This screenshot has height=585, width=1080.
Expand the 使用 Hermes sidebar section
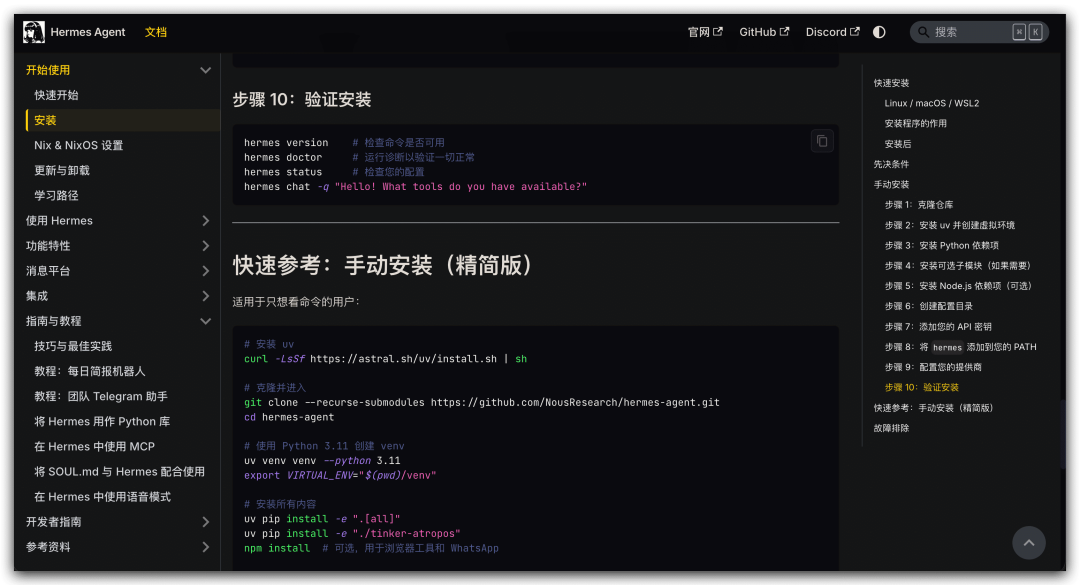(205, 221)
